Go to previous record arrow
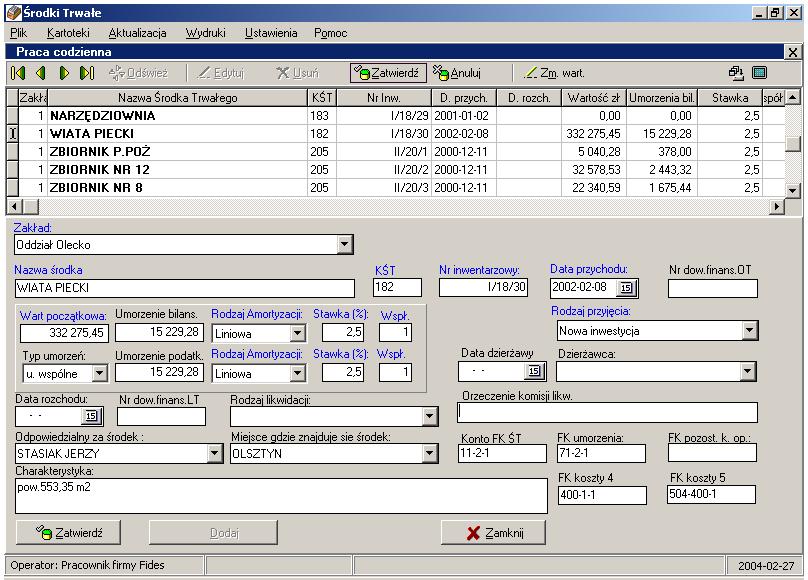808x580 pixels. (x=41, y=73)
